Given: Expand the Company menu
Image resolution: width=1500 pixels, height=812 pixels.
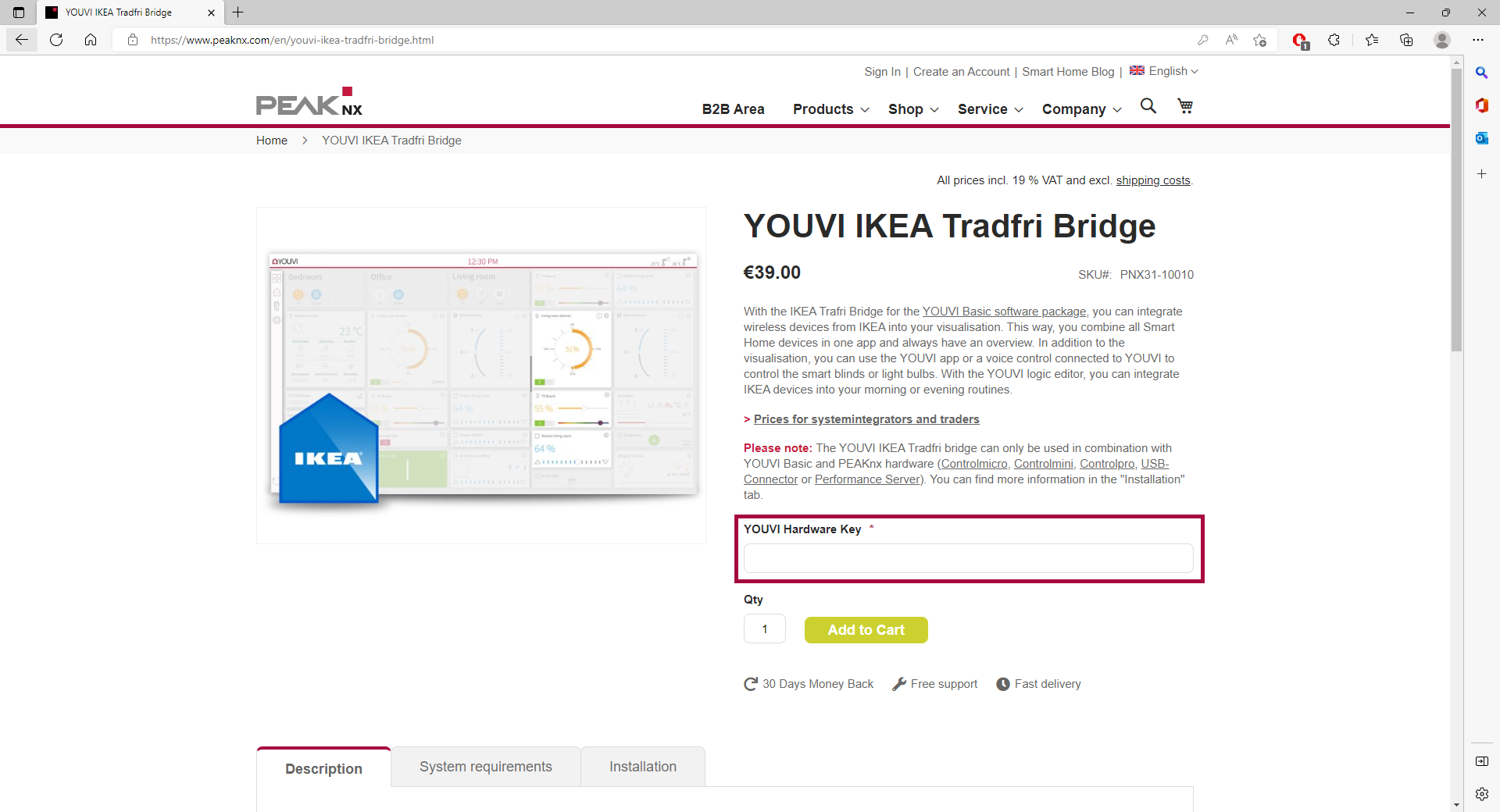Looking at the screenshot, I should pyautogui.click(x=1081, y=109).
